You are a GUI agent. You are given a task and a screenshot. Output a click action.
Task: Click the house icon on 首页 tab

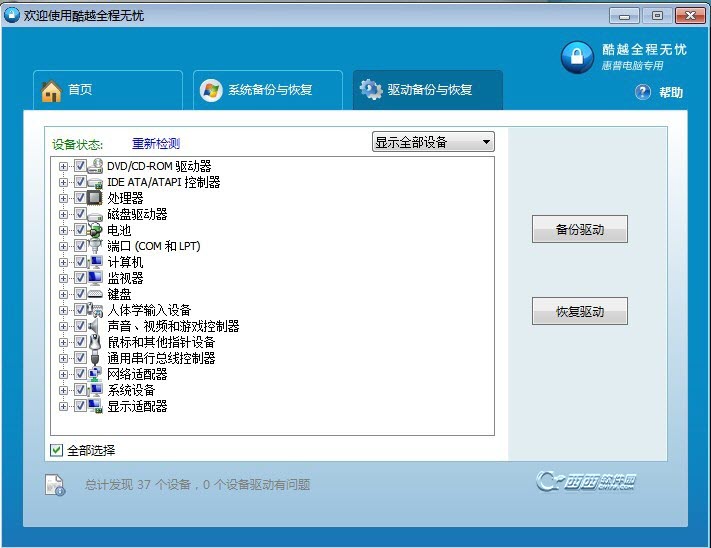(51, 91)
